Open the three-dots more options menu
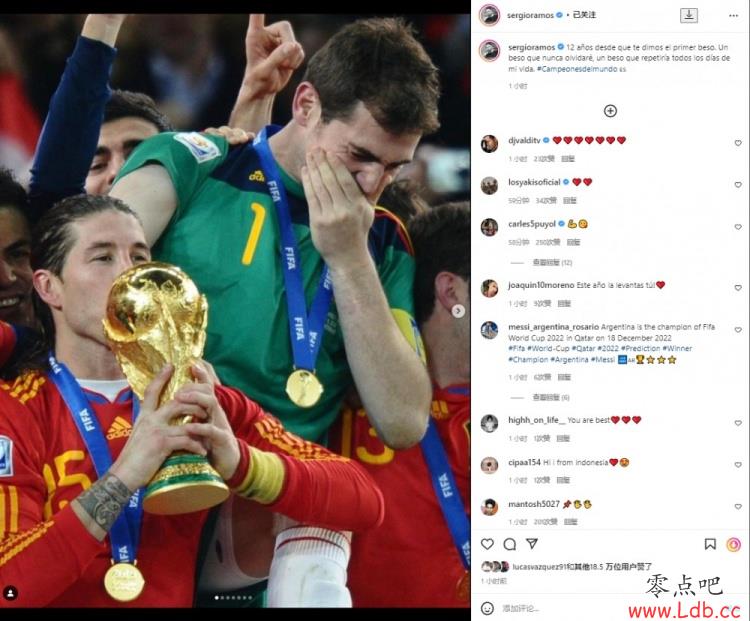750x621 pixels. [733, 16]
